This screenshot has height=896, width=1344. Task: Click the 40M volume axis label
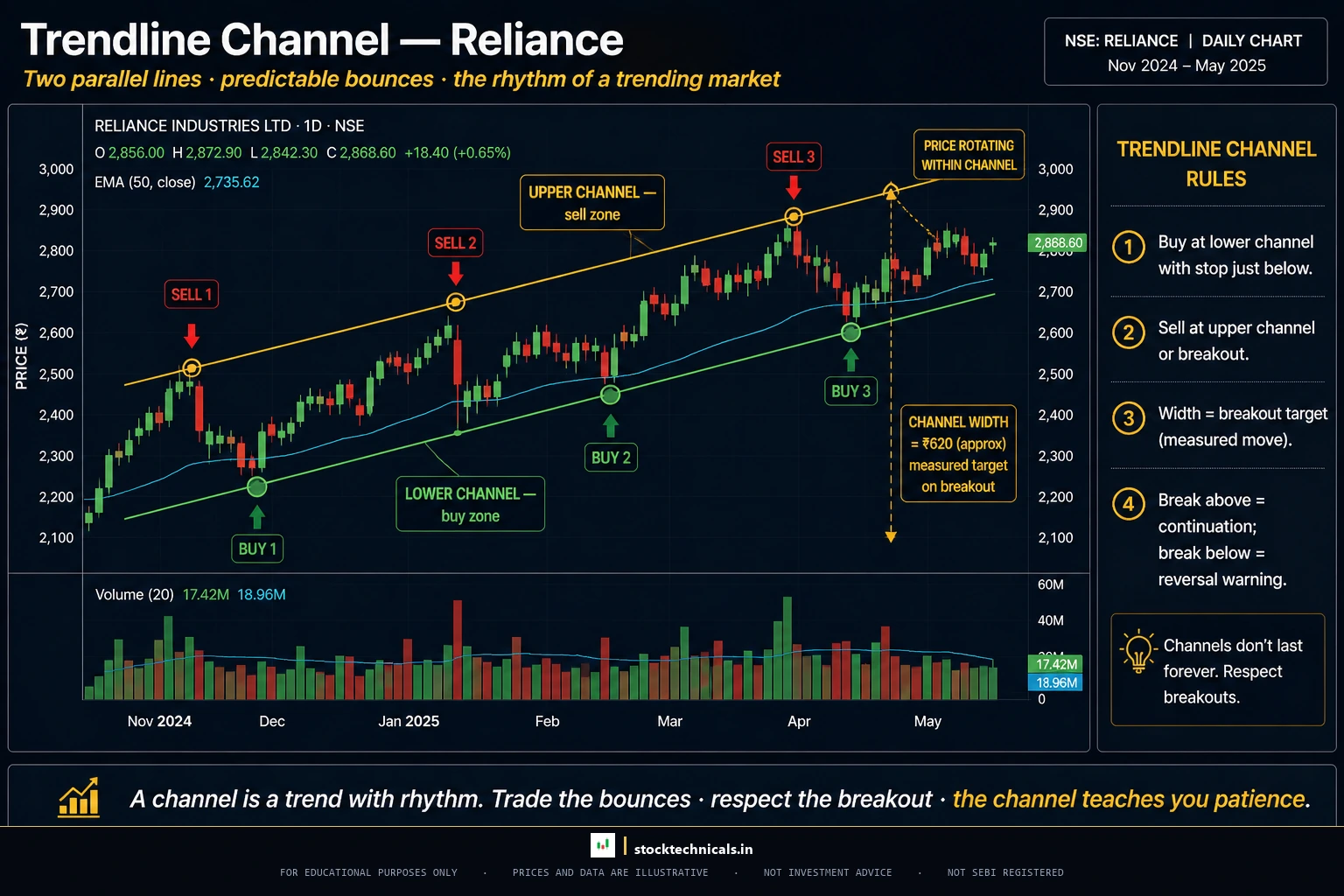1051,620
